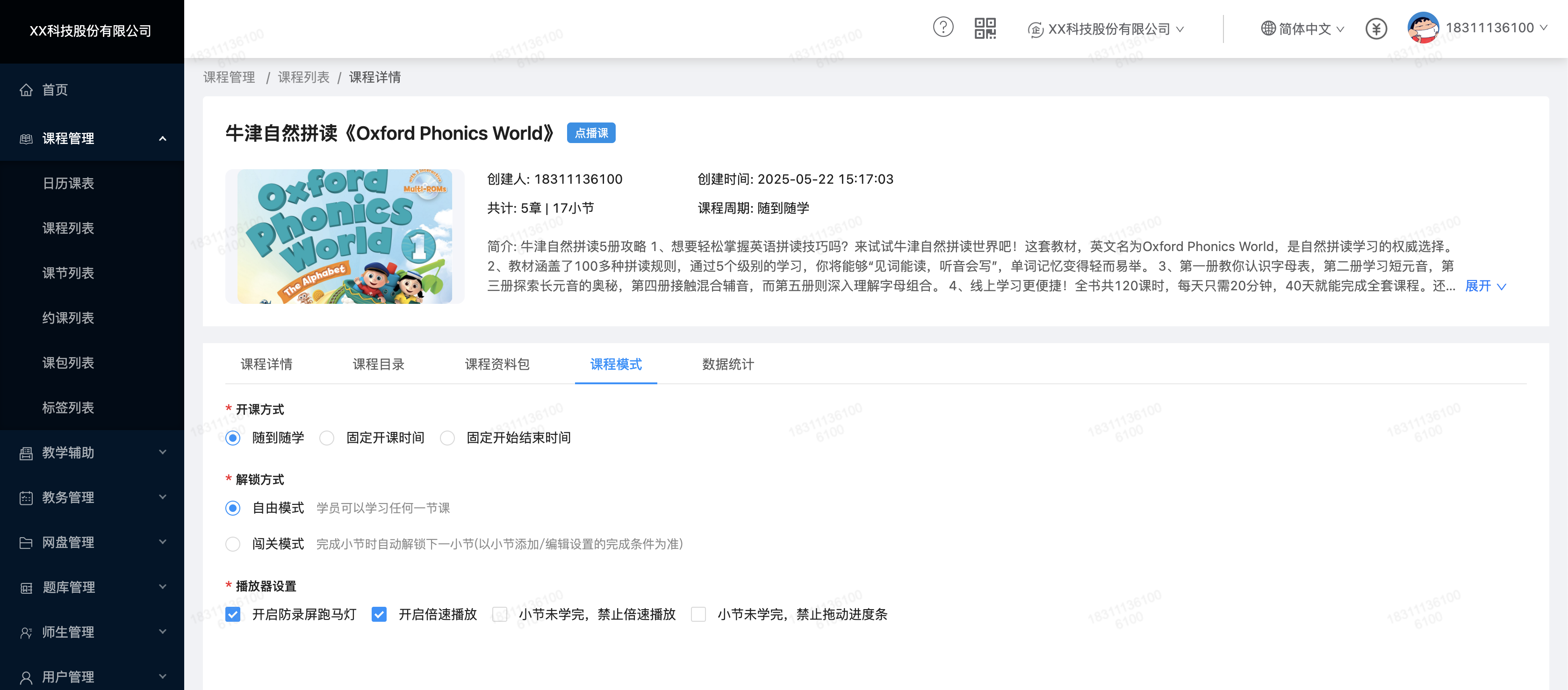Click the Oxford Phonics World cover image

click(x=344, y=236)
